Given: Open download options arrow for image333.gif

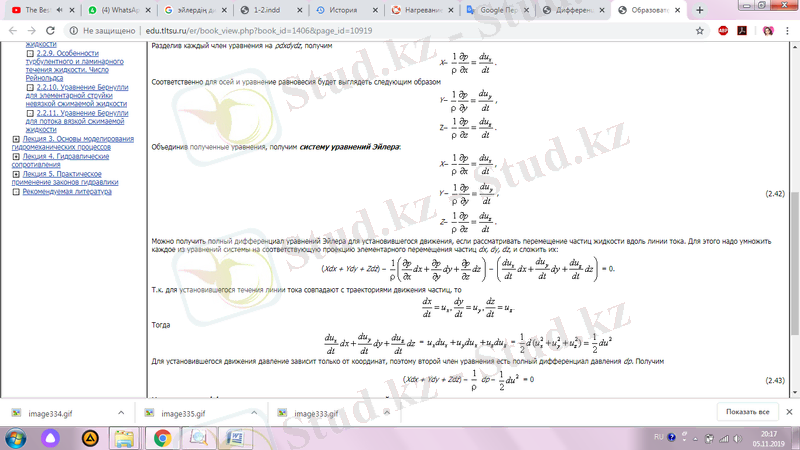Looking at the screenshot, I should tap(387, 413).
